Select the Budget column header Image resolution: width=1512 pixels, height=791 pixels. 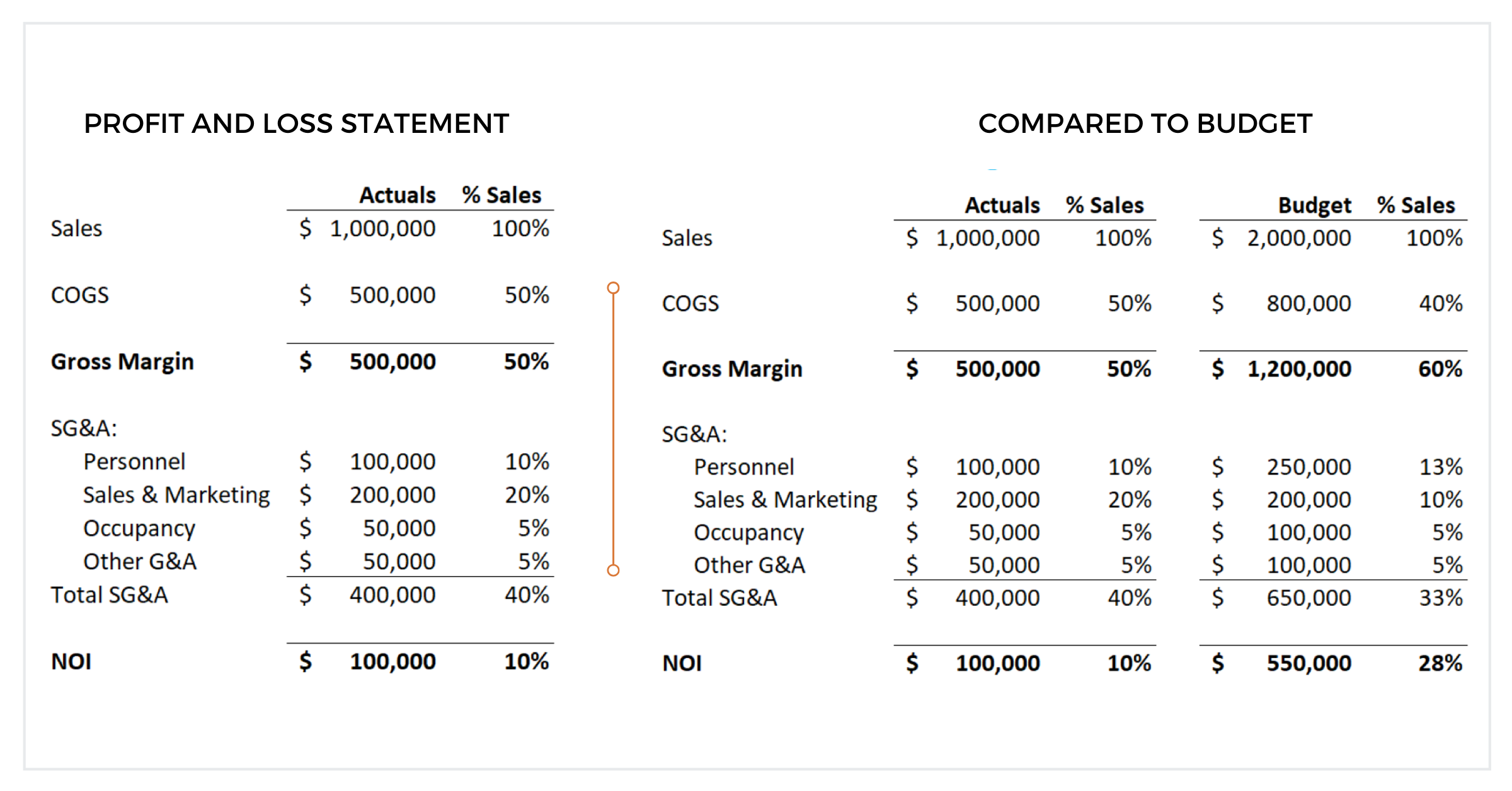(1314, 205)
